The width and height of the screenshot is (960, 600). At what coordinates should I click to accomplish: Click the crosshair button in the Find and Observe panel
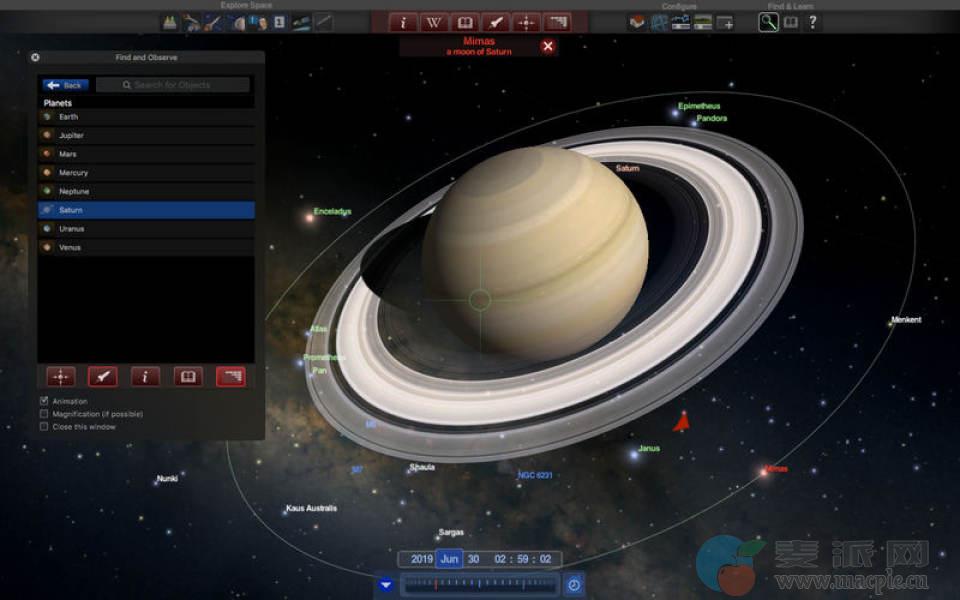tap(61, 377)
